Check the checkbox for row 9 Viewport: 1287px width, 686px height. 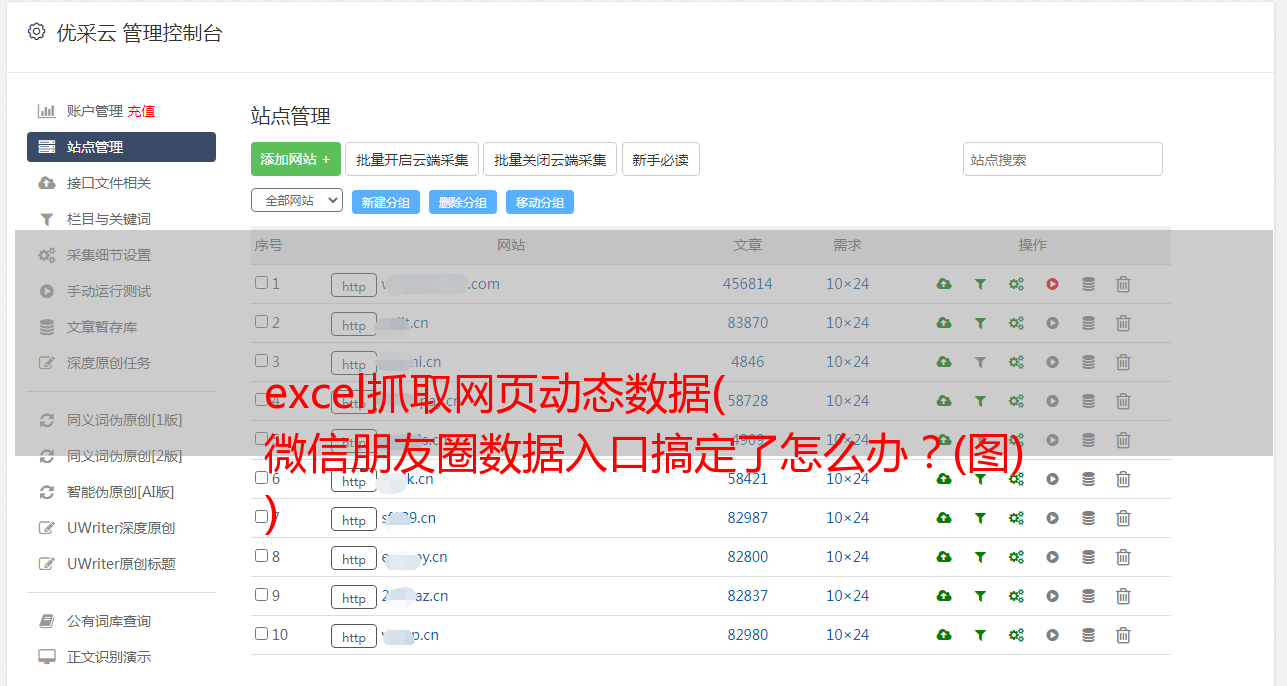[x=261, y=595]
